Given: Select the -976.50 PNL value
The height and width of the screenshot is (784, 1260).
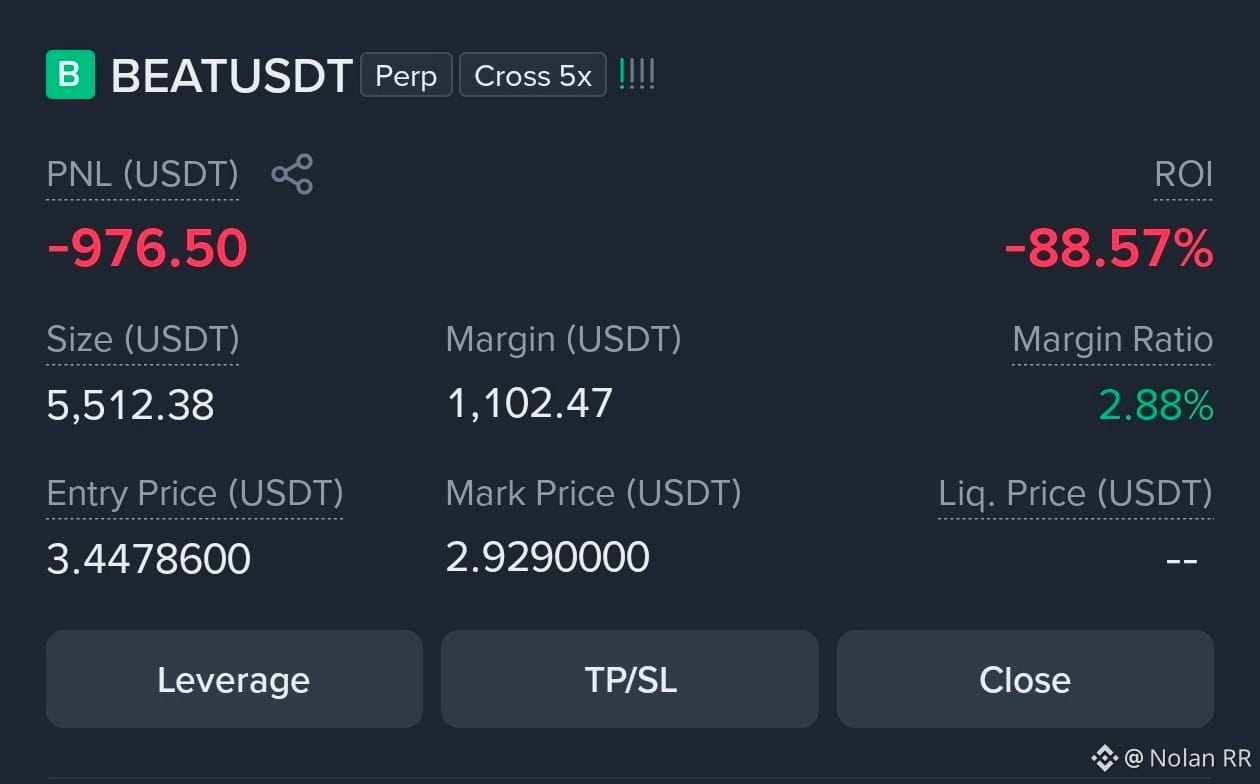Looking at the screenshot, I should coord(147,248).
